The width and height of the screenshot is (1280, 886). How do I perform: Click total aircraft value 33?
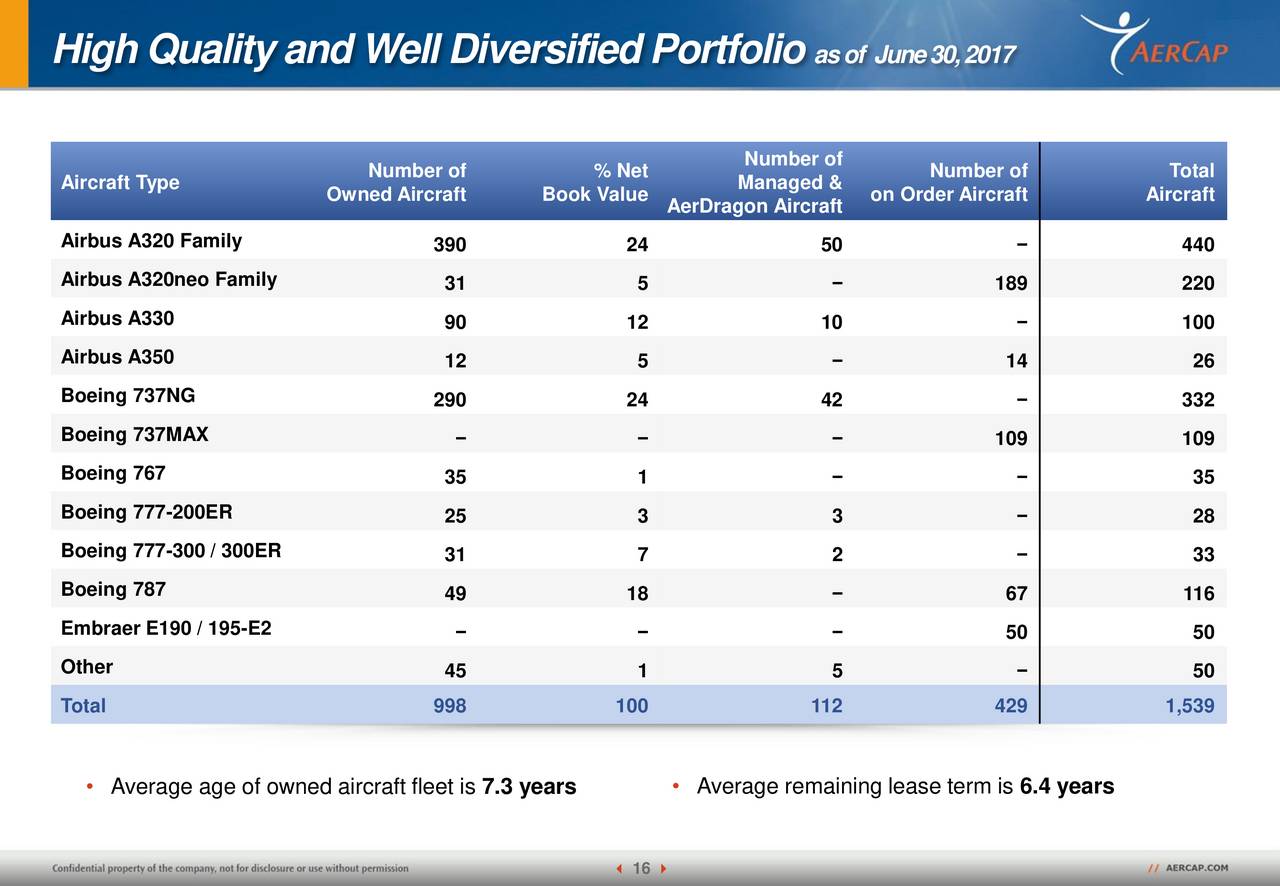[x=1203, y=555]
